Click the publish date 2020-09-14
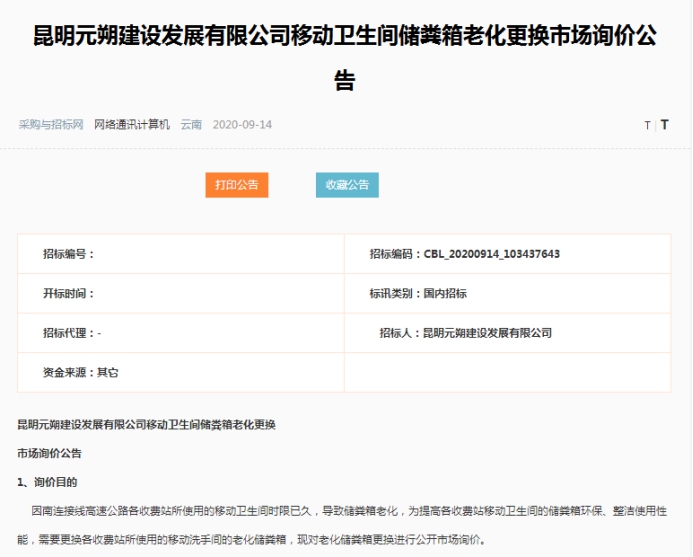The width and height of the screenshot is (693, 557). pos(242,125)
